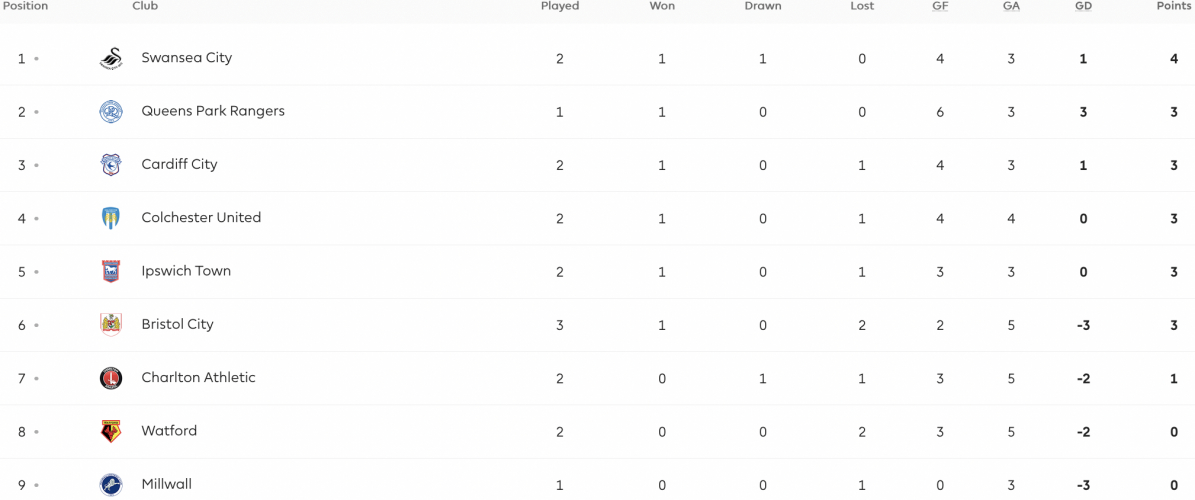Click the Watford club badge icon
The height and width of the screenshot is (500, 1195).
pyautogui.click(x=111, y=431)
